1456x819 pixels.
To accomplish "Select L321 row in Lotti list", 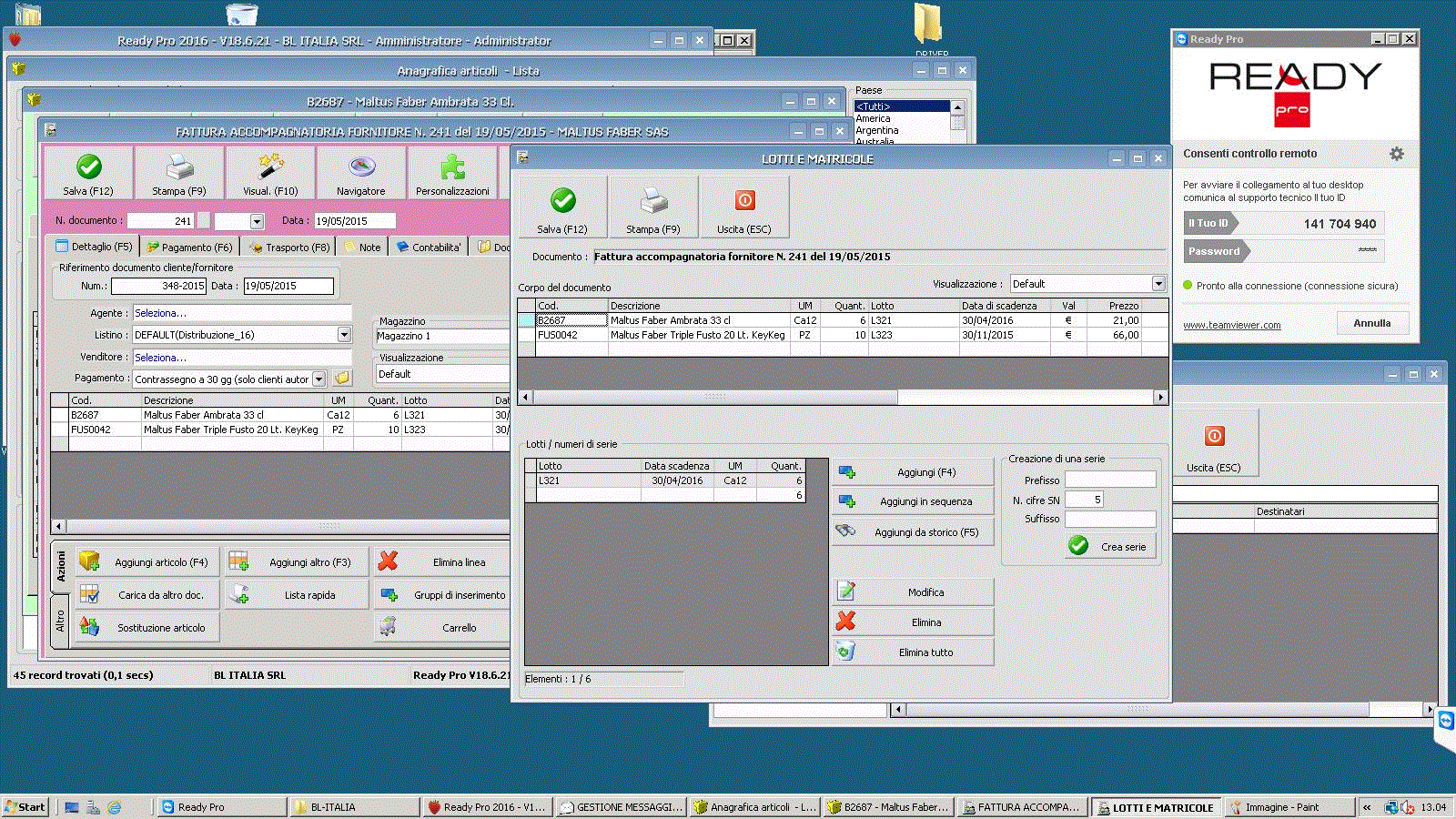I will coord(664,480).
